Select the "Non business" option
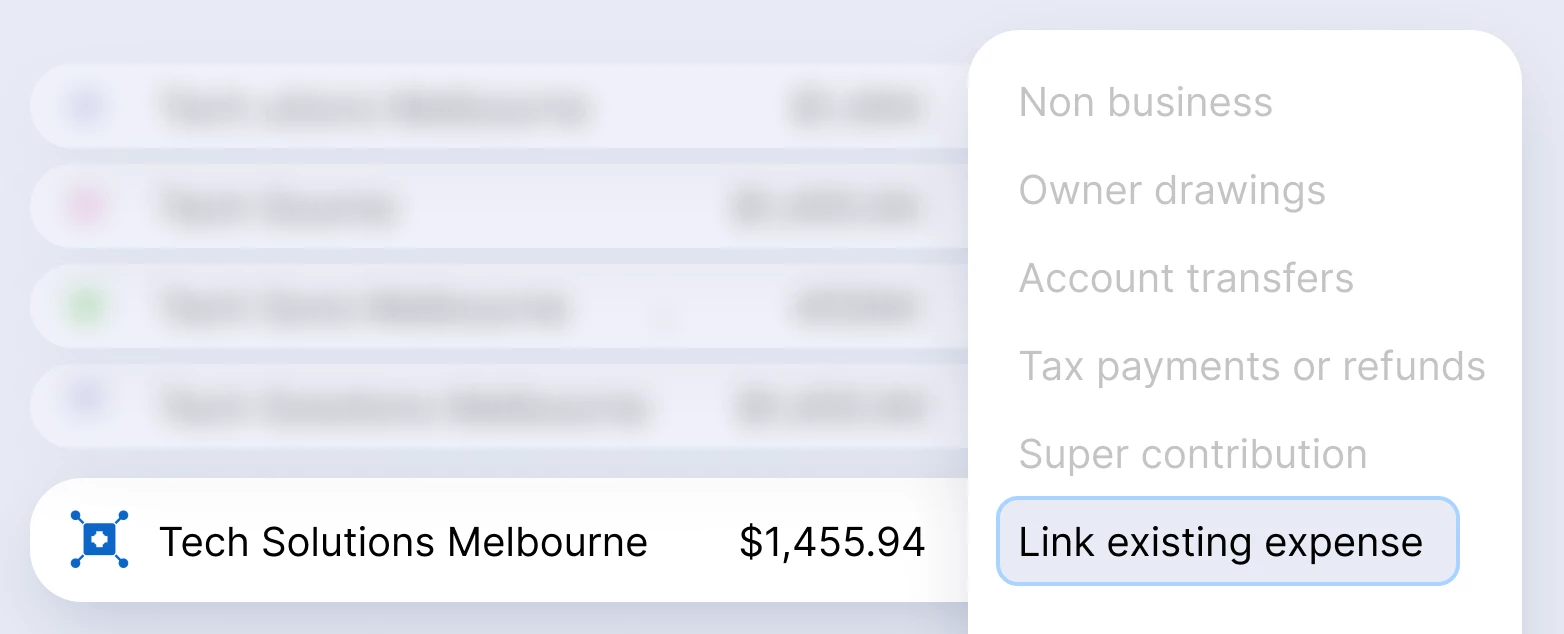1564x634 pixels. click(x=1145, y=103)
